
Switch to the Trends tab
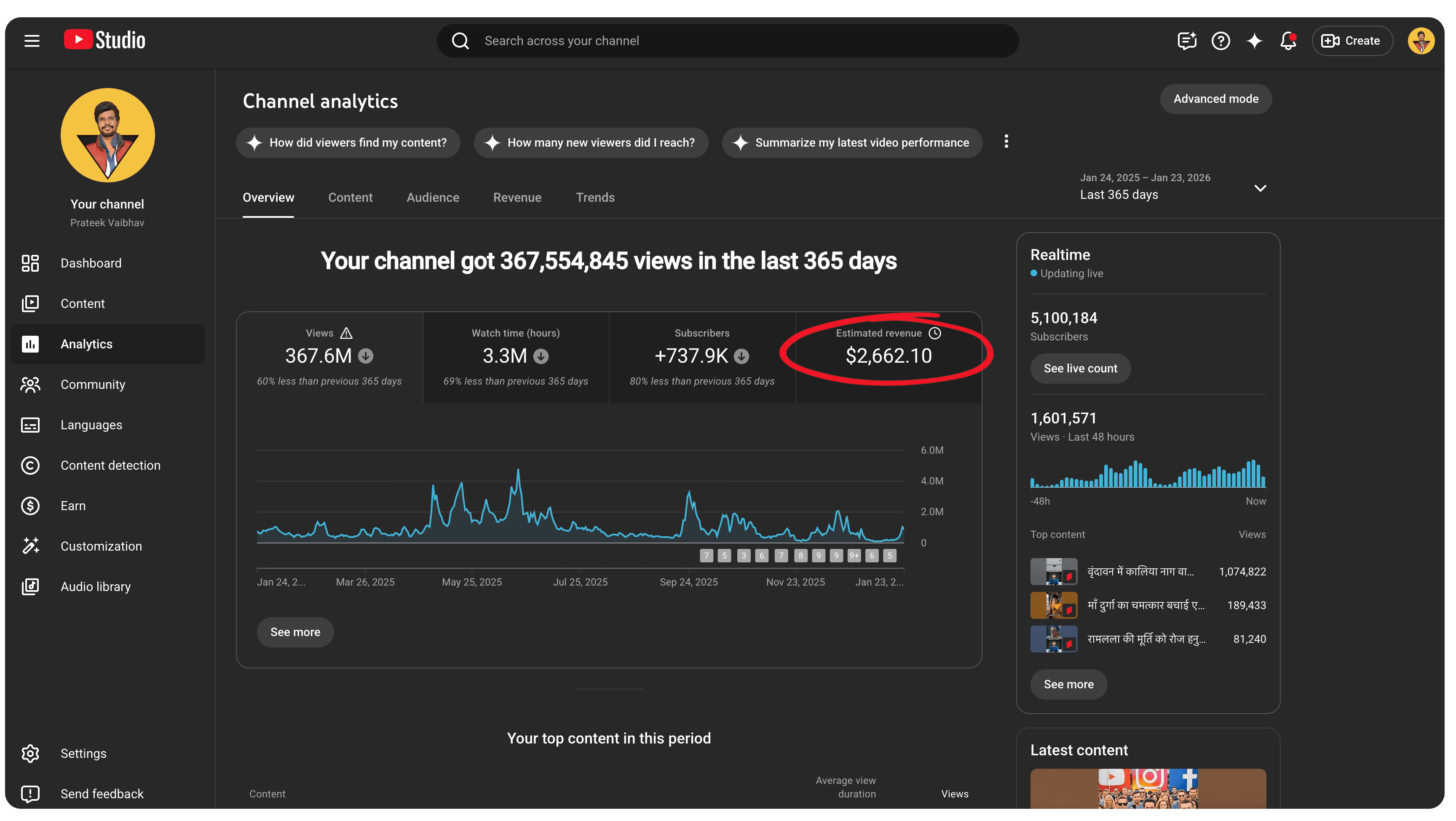click(594, 197)
